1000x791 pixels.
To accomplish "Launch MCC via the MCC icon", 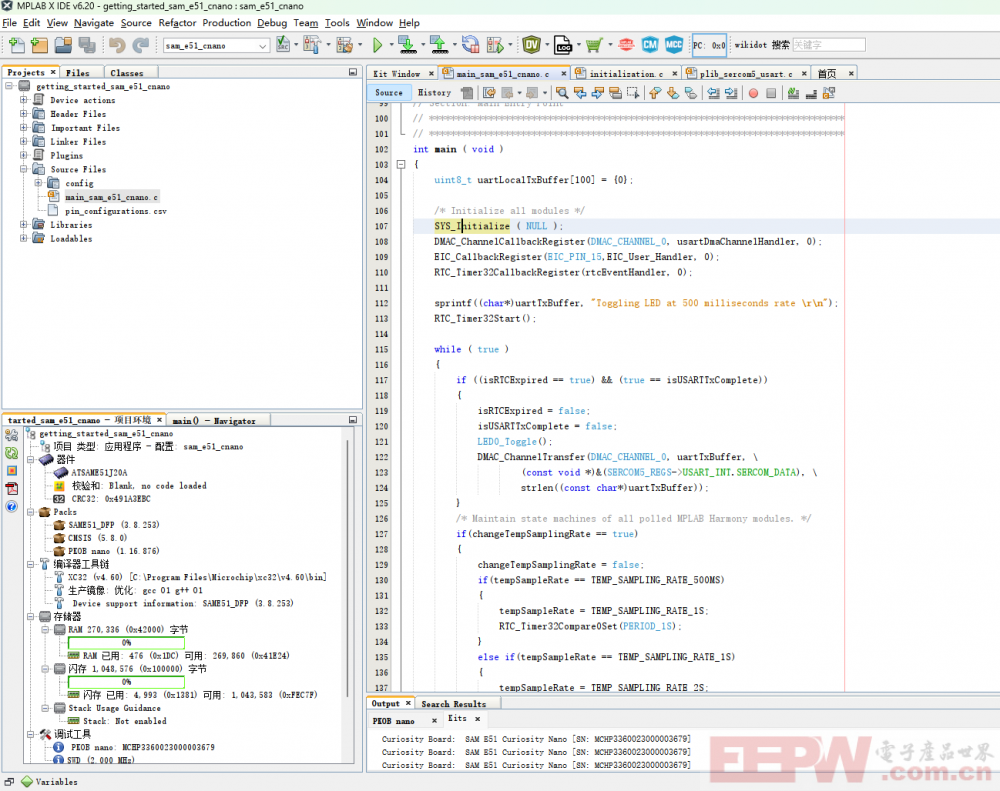I will click(674, 45).
